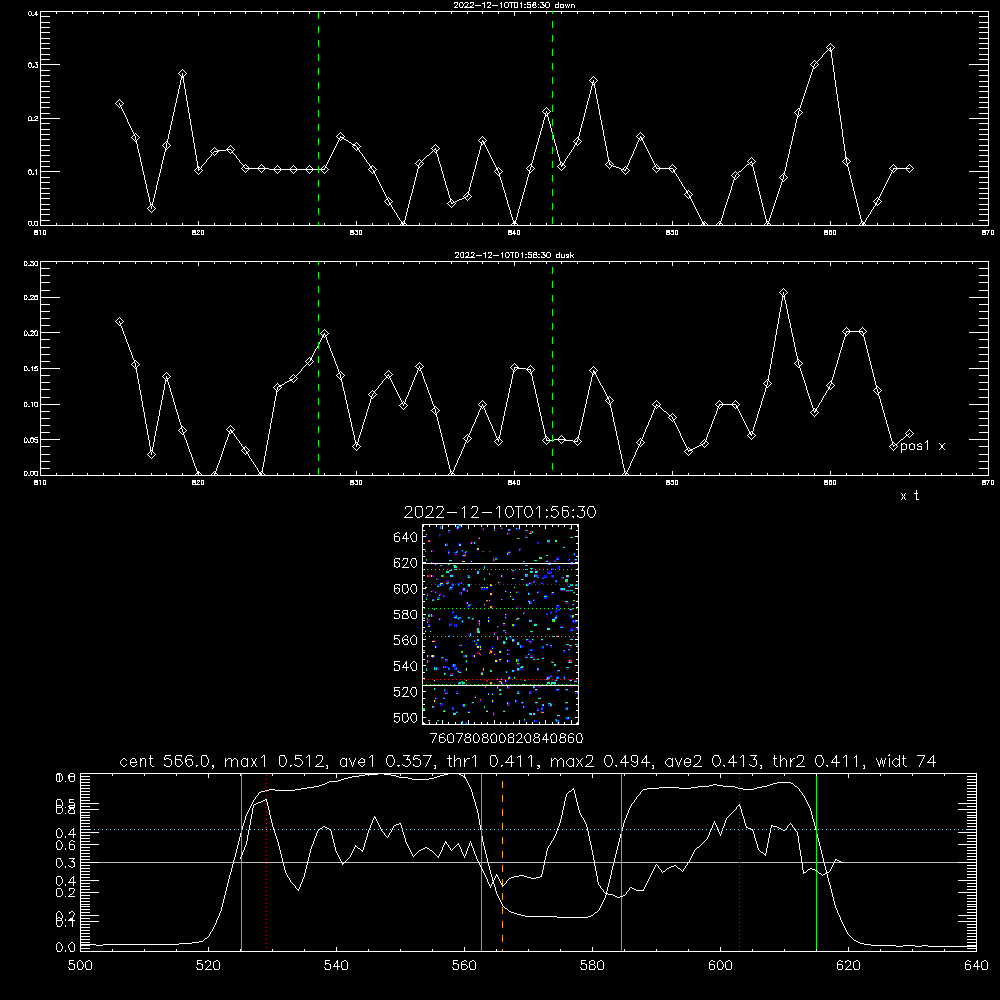Select the 'widt 74' value in bottom title
The height and width of the screenshot is (1000, 1000).
(906, 761)
